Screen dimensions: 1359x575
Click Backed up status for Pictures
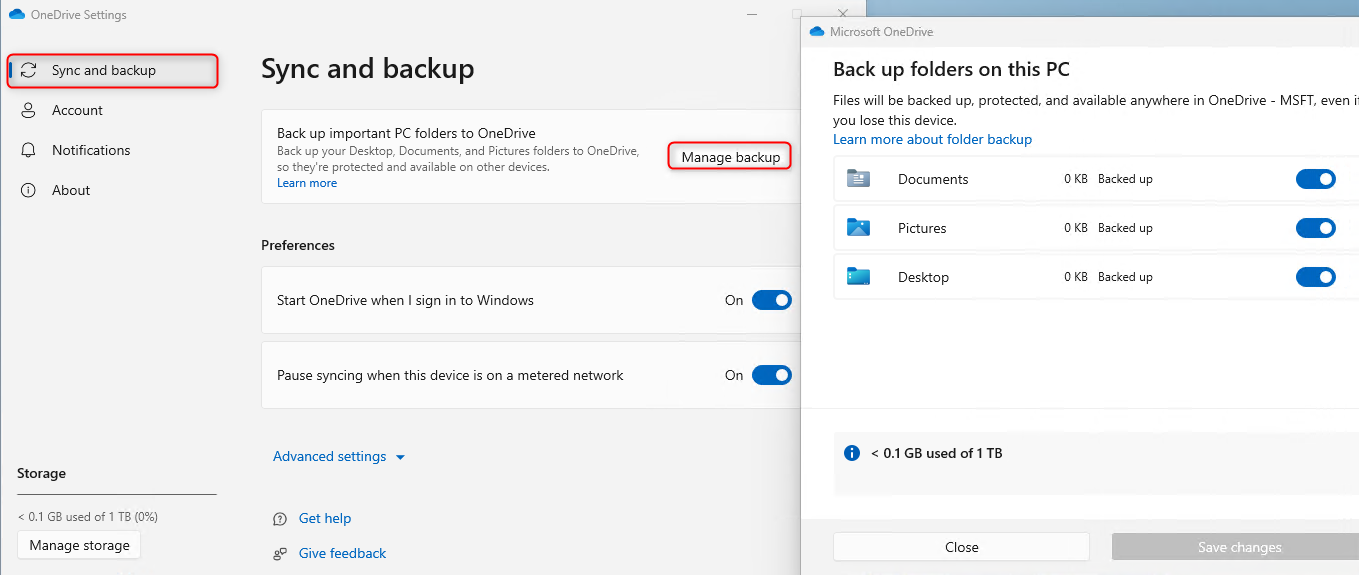tap(1125, 228)
